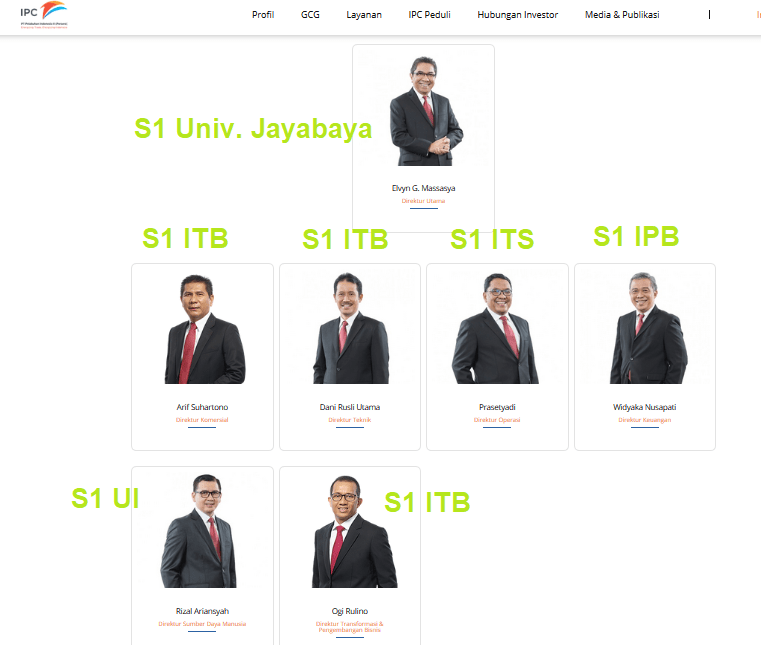The image size is (761, 645).
Task: Click the Rizal Ariansyah name link
Action: coord(202,611)
